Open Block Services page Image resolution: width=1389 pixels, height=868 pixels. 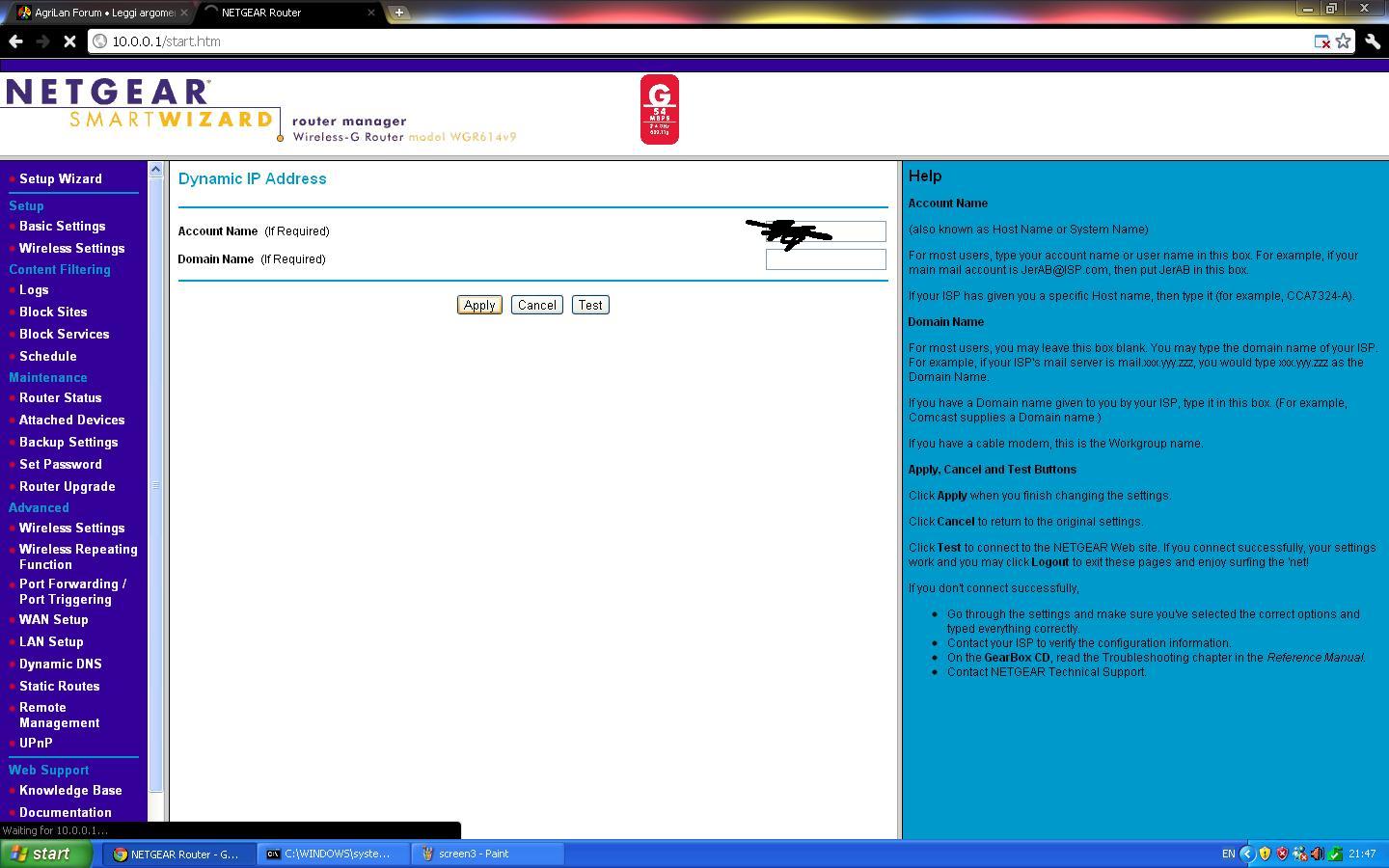pos(64,334)
